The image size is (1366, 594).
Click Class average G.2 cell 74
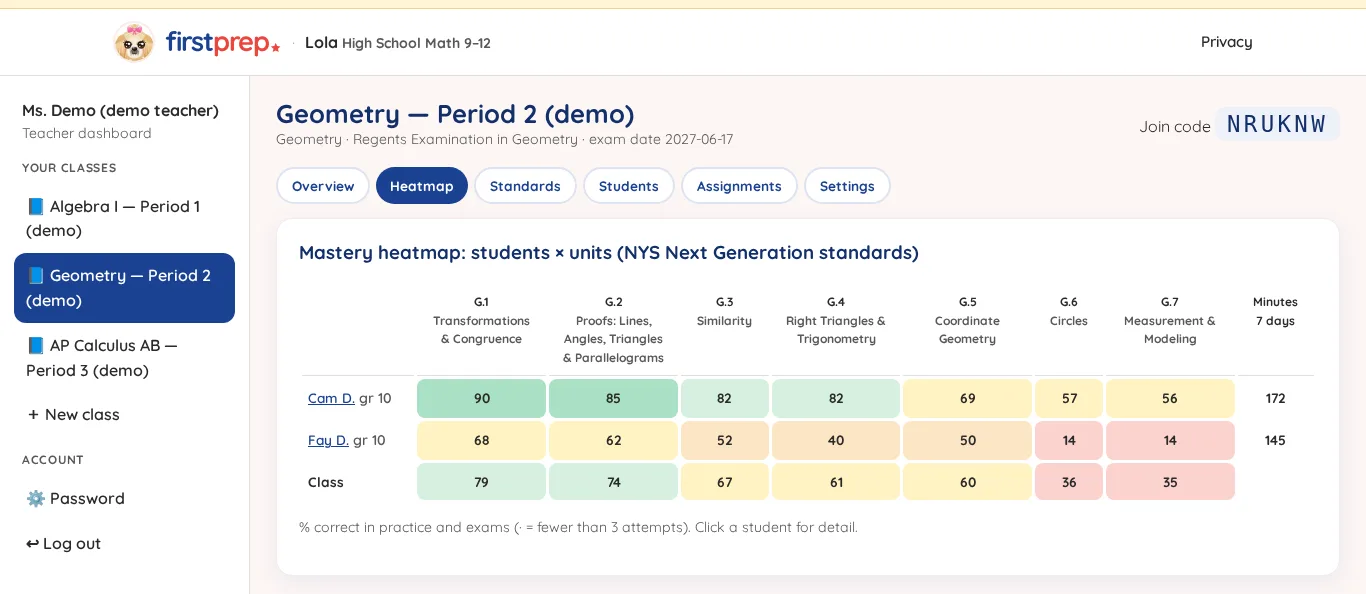[614, 482]
